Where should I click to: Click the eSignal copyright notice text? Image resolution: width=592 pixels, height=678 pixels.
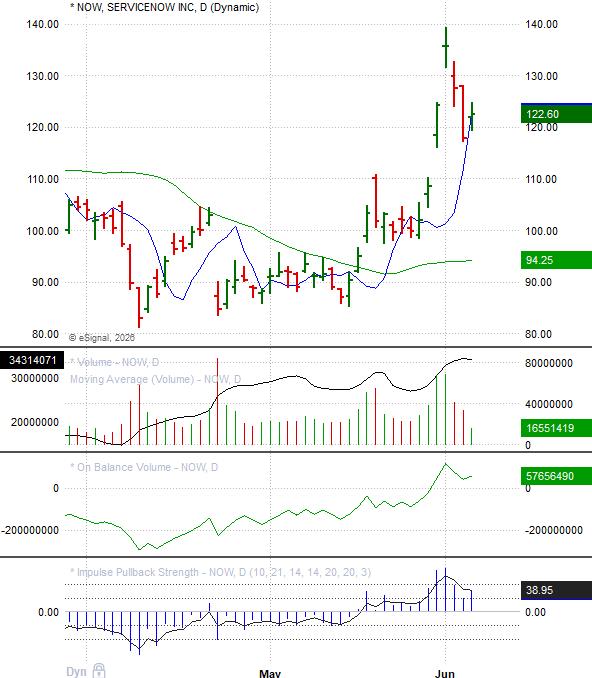click(102, 338)
